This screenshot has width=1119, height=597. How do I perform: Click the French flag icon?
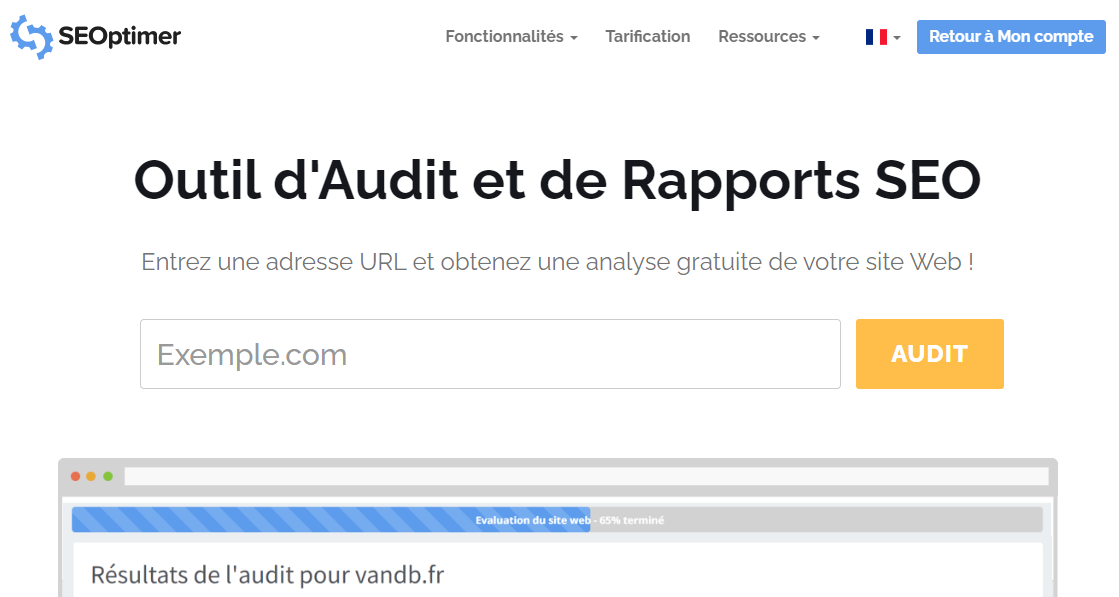(x=876, y=37)
